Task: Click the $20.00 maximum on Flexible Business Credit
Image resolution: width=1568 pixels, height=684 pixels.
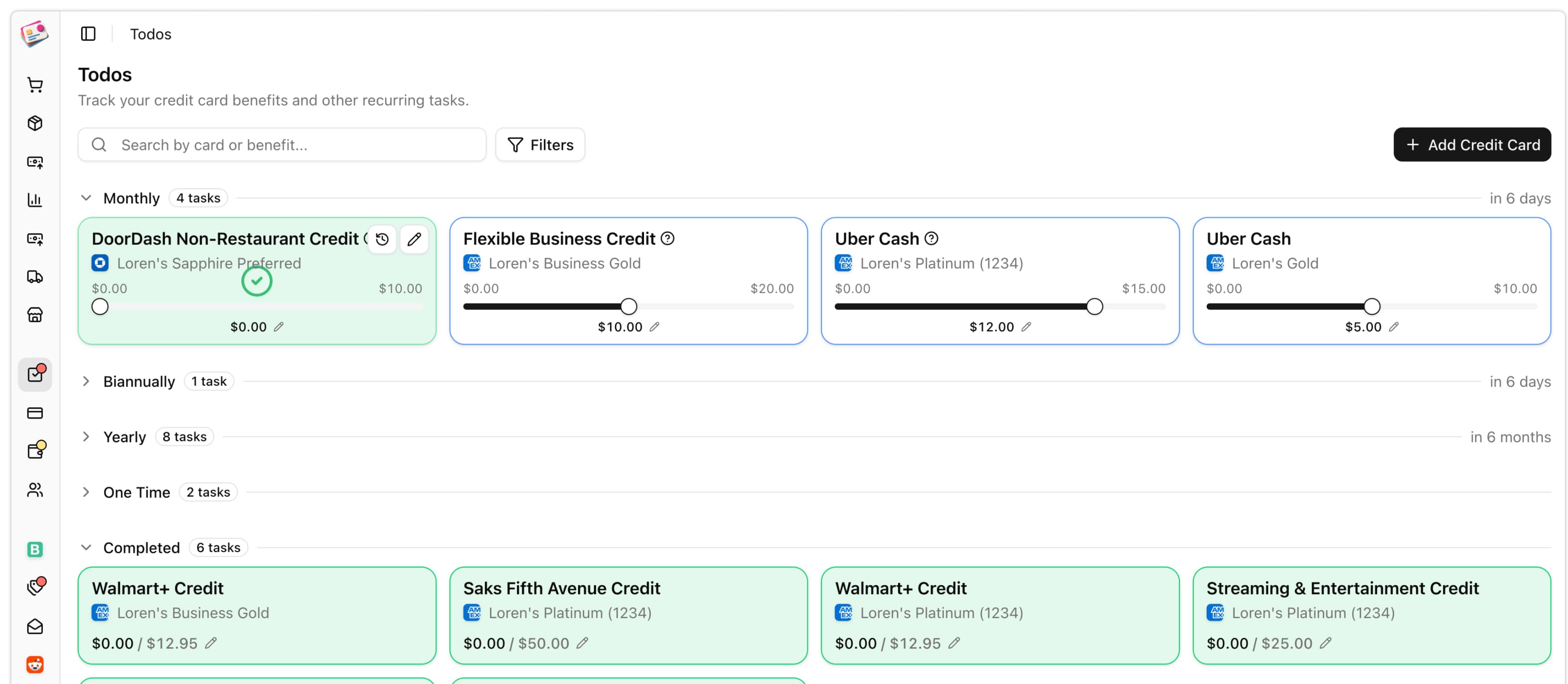Action: [772, 288]
